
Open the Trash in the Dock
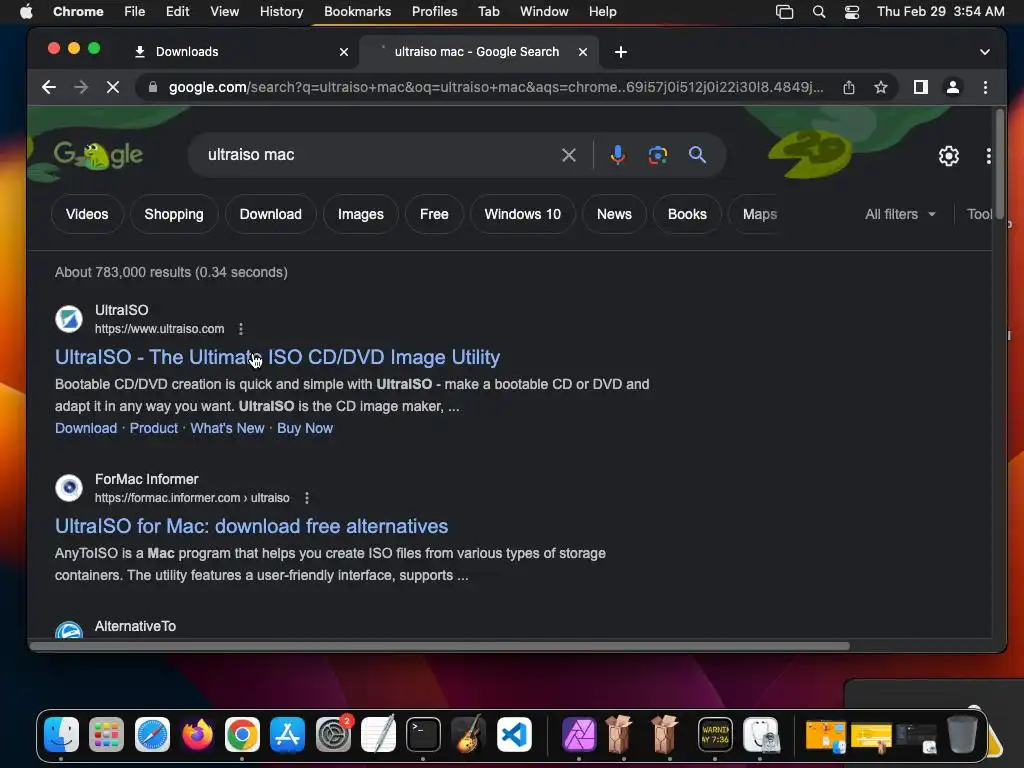(x=962, y=735)
